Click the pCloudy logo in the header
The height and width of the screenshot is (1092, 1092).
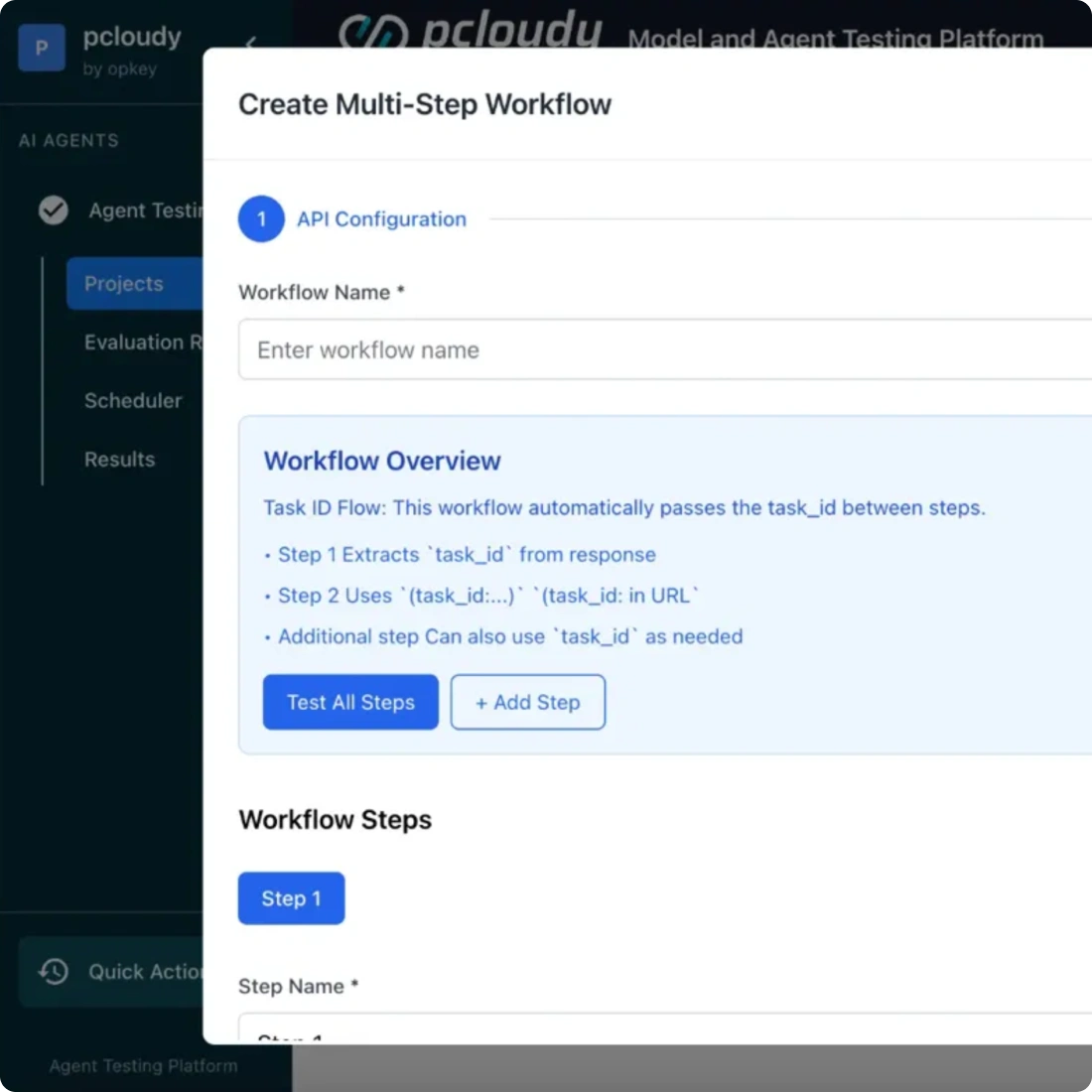[x=471, y=29]
